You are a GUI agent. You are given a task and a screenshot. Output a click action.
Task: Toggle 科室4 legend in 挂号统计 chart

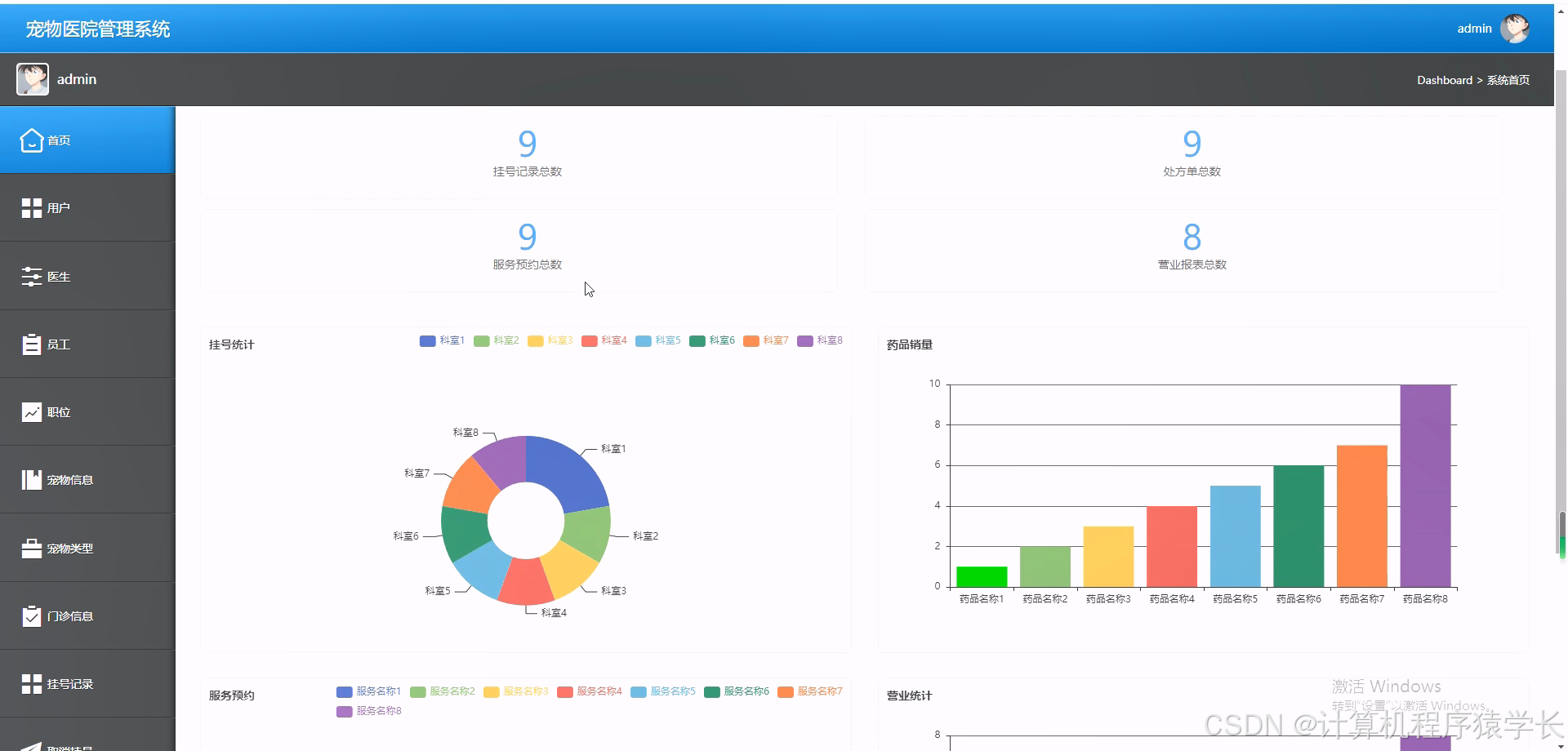[604, 340]
